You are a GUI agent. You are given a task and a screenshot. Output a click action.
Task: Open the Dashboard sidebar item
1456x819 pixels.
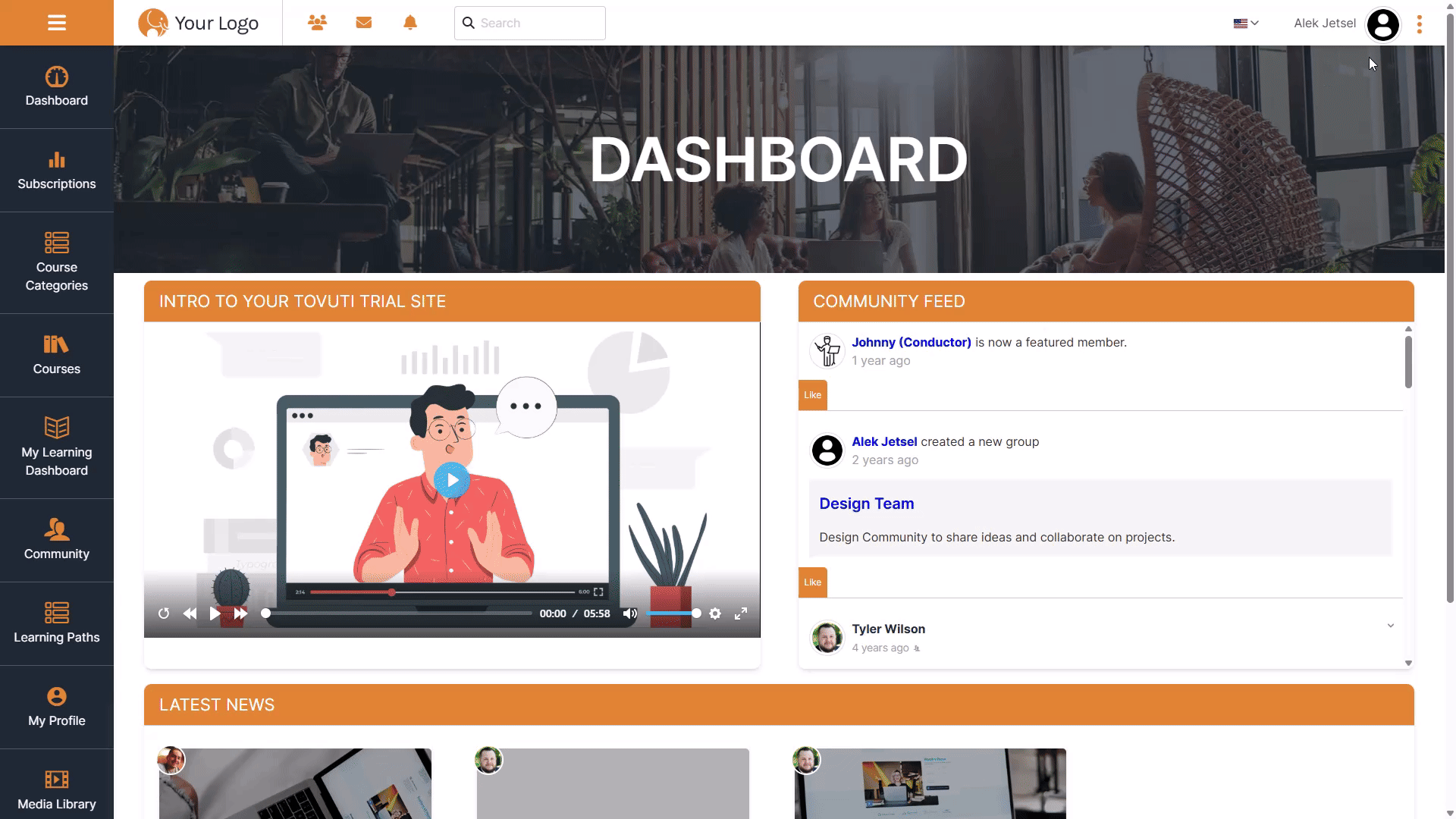pos(57,87)
